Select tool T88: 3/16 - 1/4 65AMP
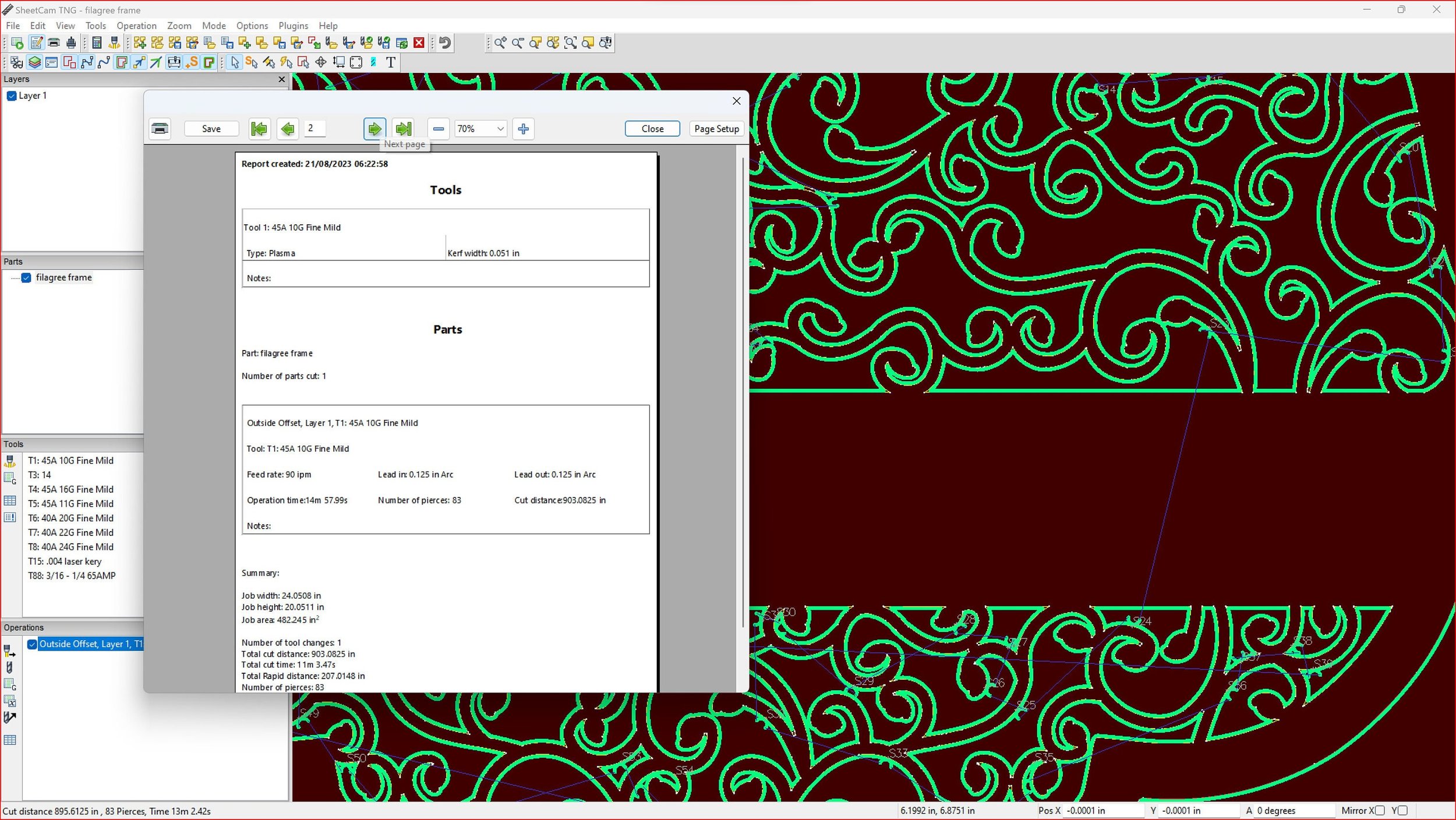The width and height of the screenshot is (1456, 820). pyautogui.click(x=72, y=575)
